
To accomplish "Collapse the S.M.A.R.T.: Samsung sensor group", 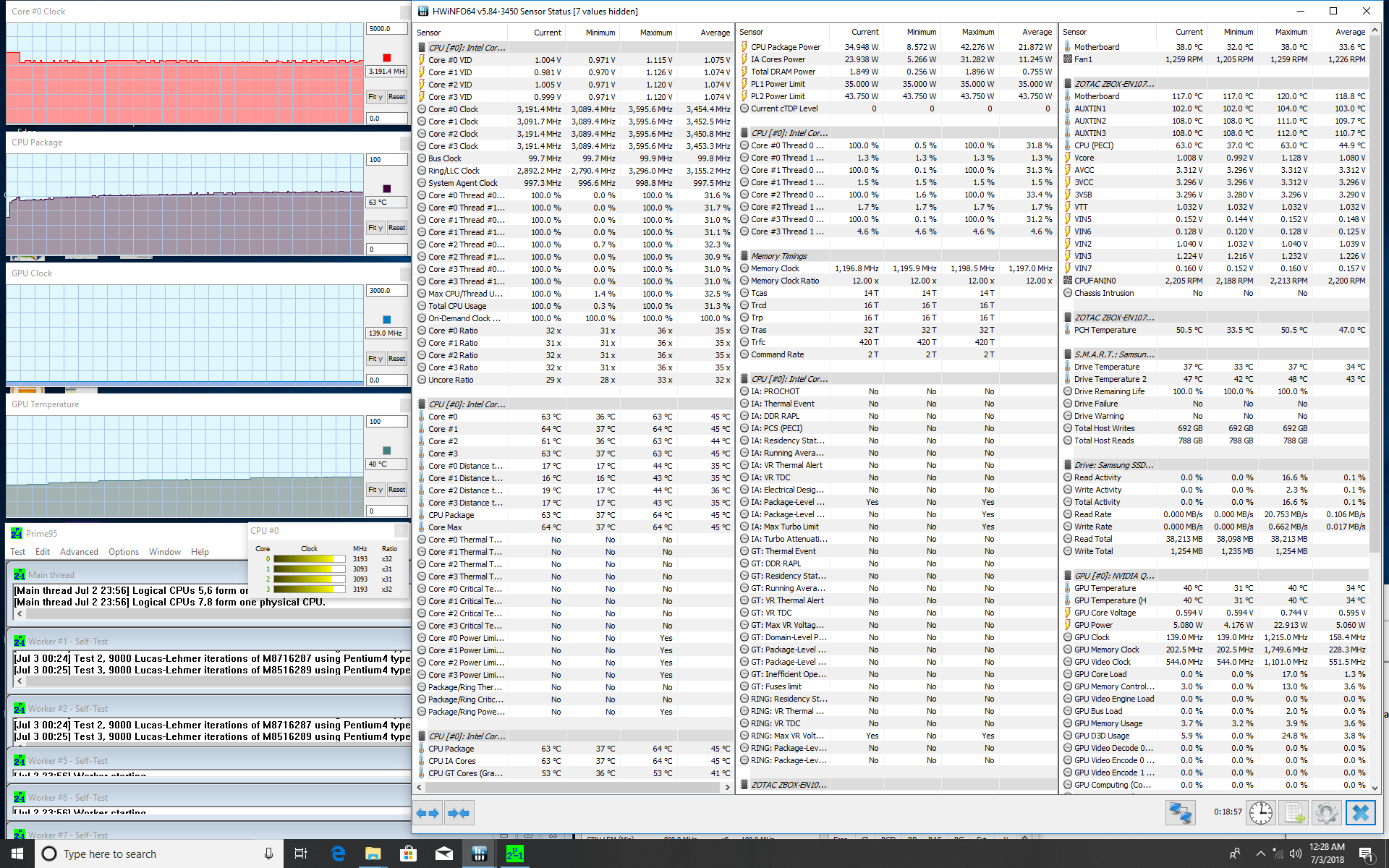I will (1114, 354).
